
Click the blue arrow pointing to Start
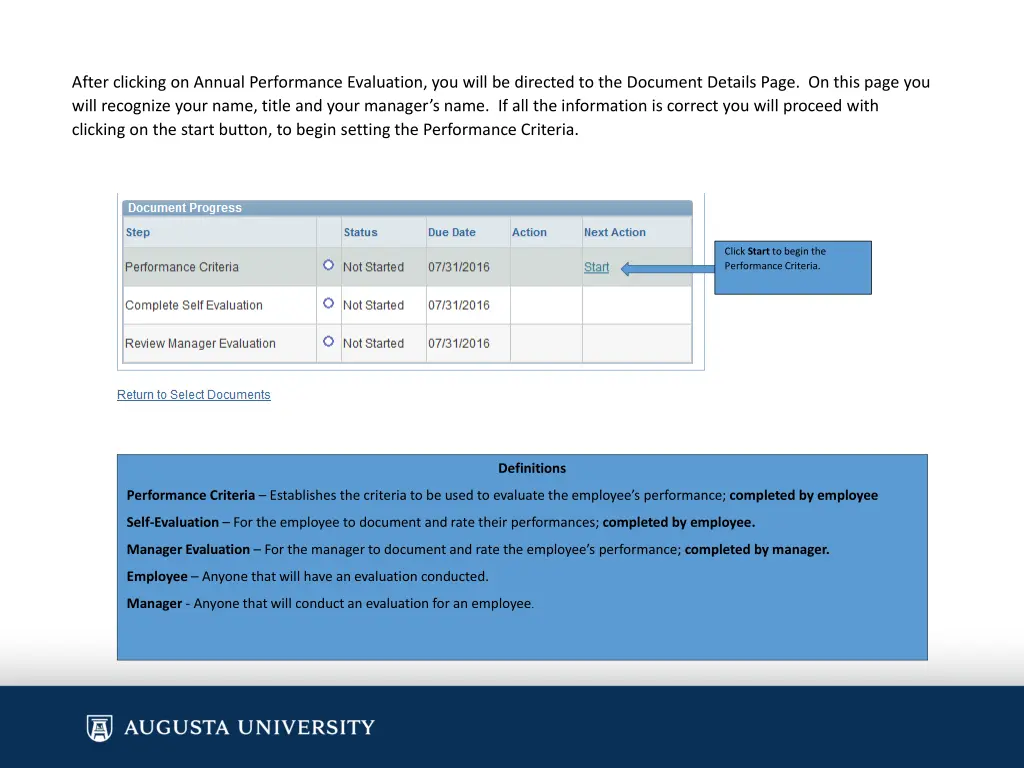[x=665, y=268]
